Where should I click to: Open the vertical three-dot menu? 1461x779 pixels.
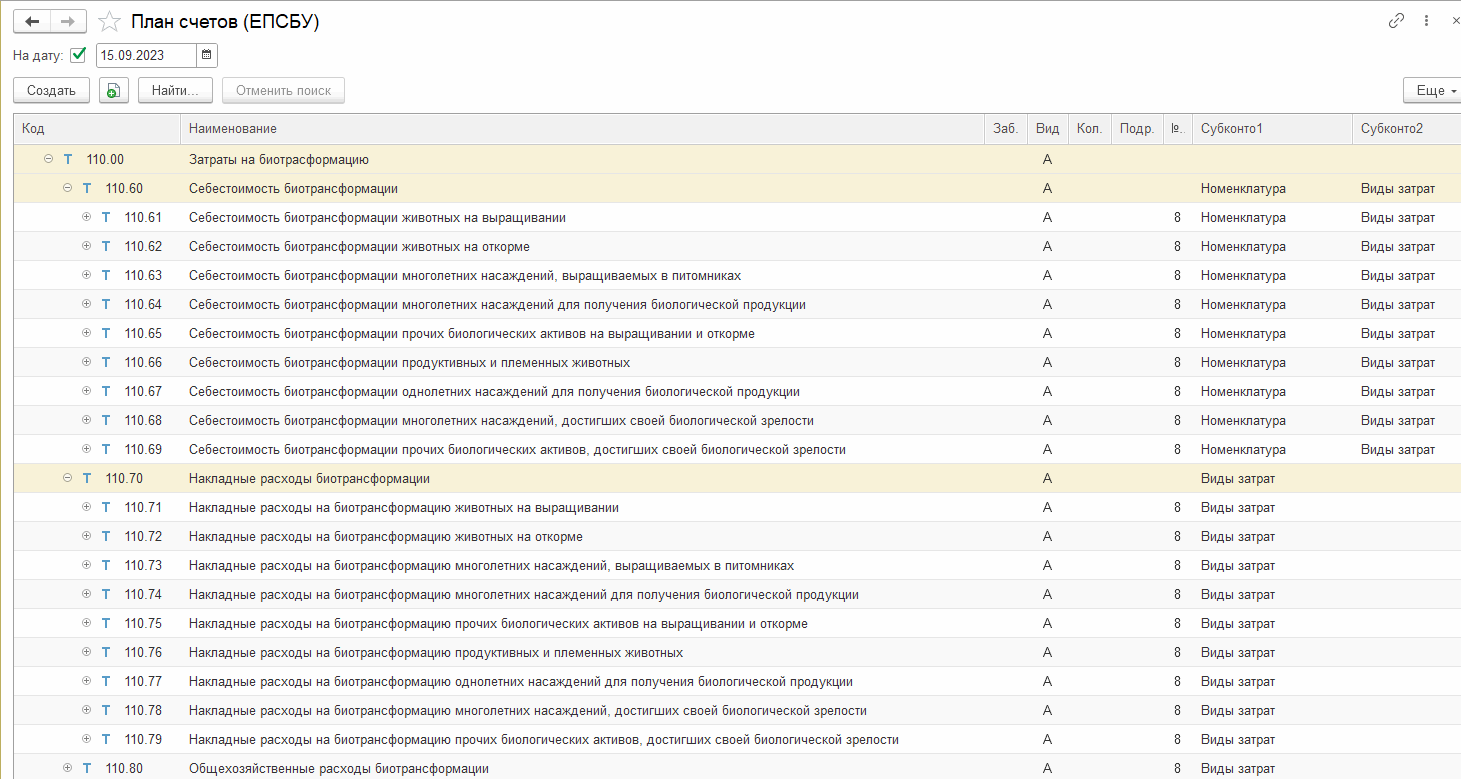1426,21
